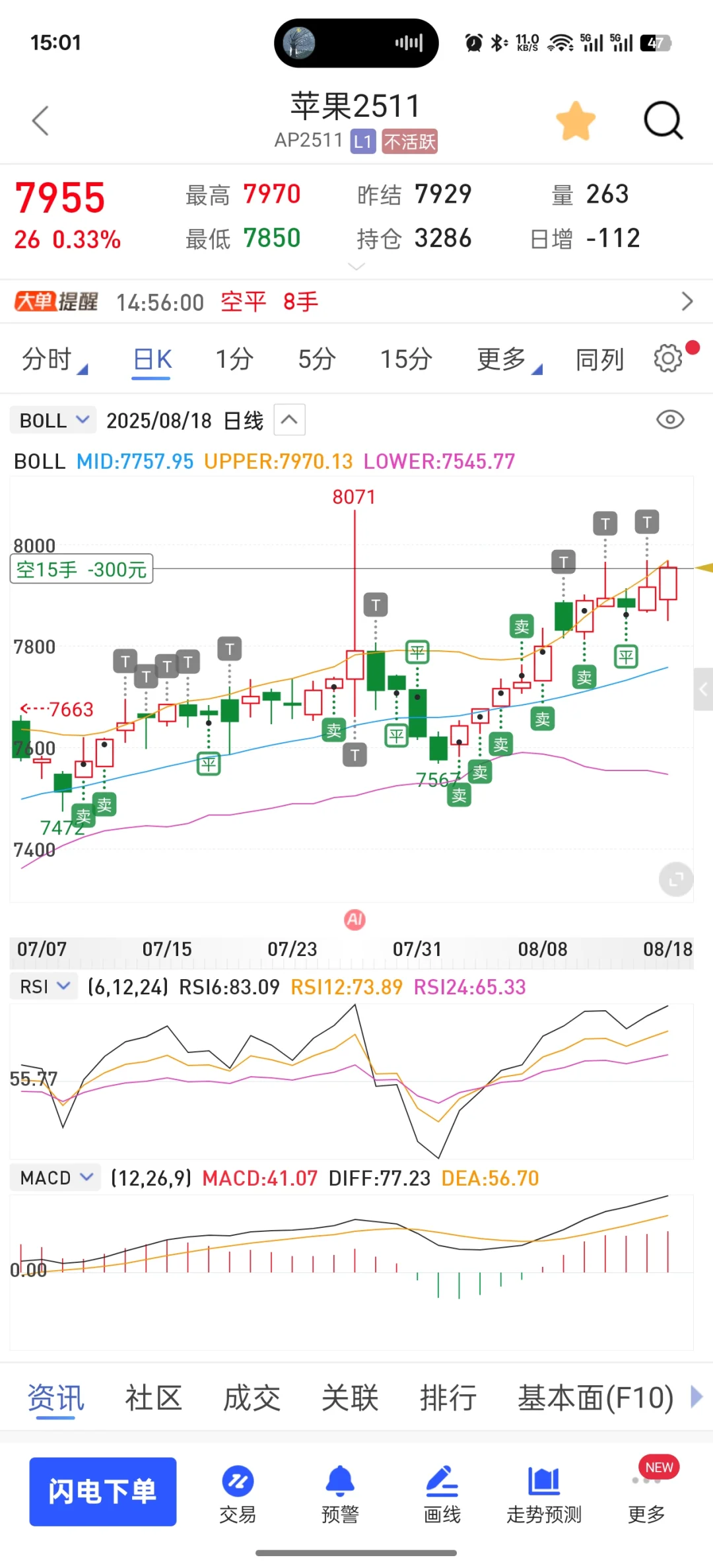The image size is (713, 1568).
Task: Switch to 5分 chart
Action: point(317,360)
